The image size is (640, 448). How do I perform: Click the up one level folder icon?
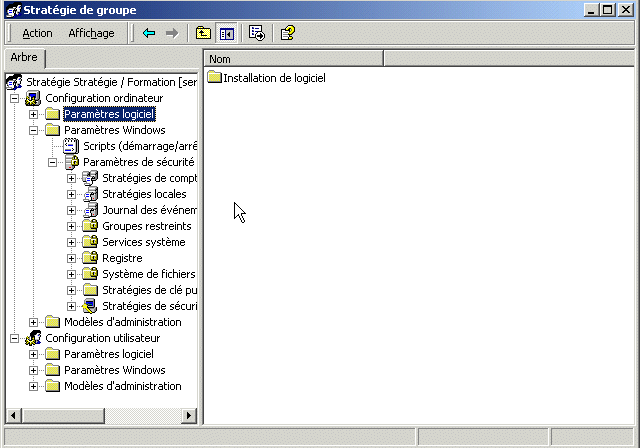tap(203, 33)
